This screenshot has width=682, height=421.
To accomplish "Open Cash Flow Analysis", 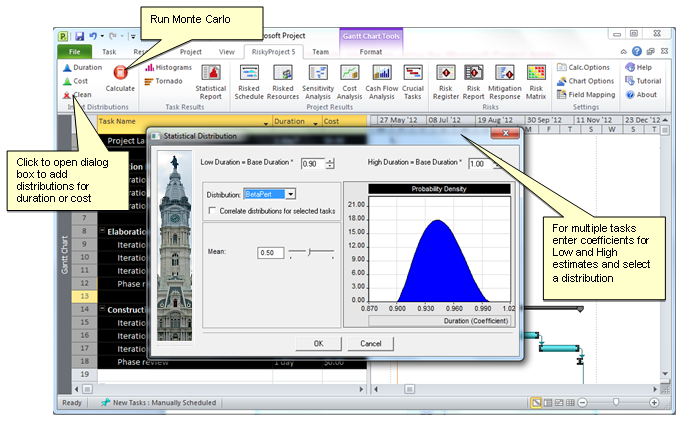I will [381, 83].
